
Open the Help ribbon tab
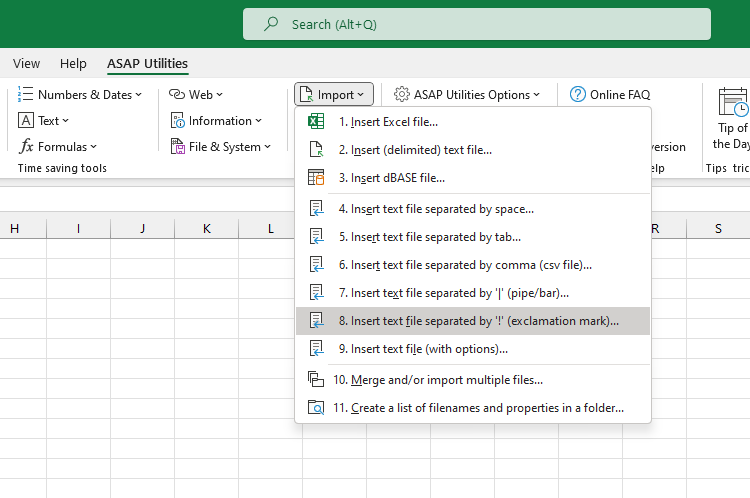pos(73,63)
